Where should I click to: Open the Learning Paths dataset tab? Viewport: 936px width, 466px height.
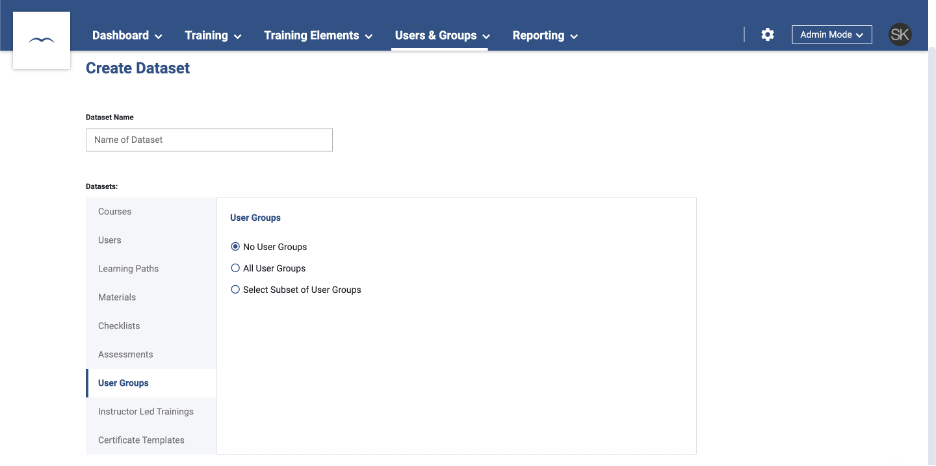151,269
